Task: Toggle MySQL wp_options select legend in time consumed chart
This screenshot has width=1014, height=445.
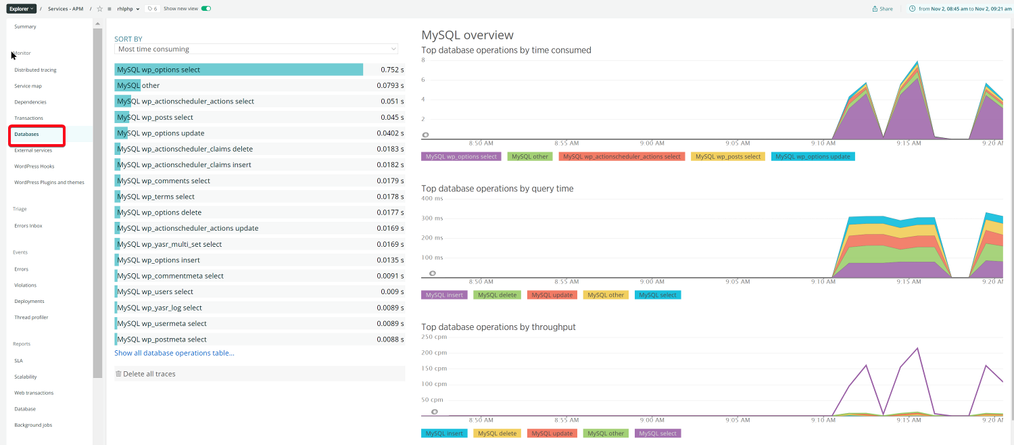Action: click(x=462, y=157)
